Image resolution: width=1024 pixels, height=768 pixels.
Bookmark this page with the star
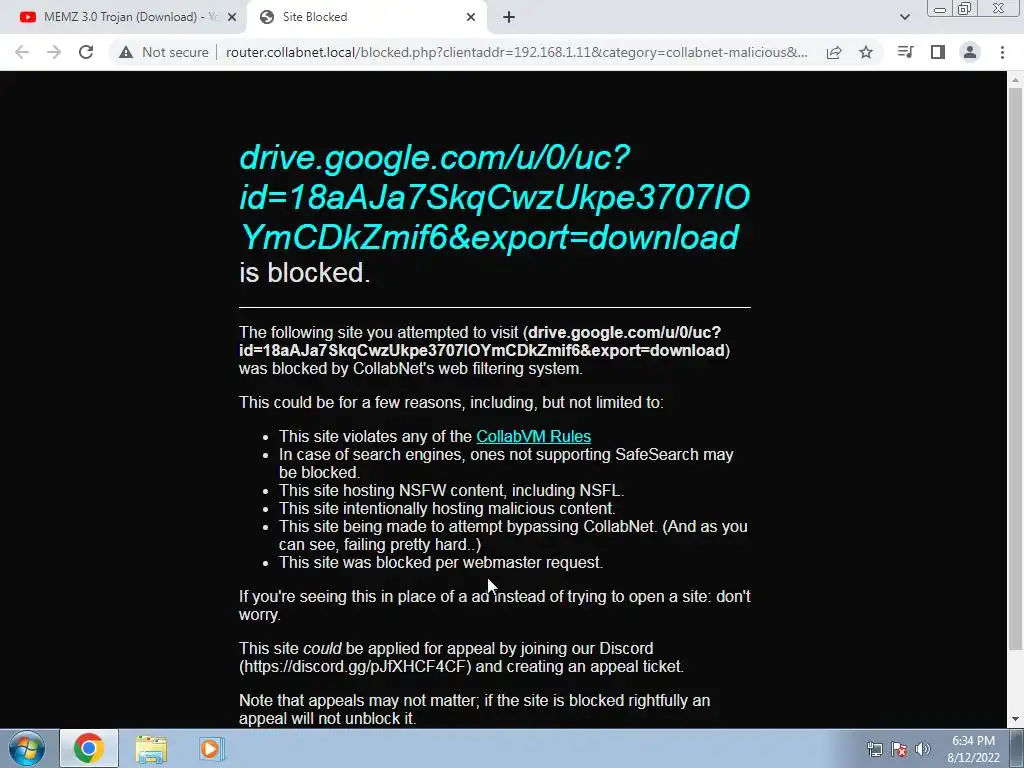tap(866, 52)
